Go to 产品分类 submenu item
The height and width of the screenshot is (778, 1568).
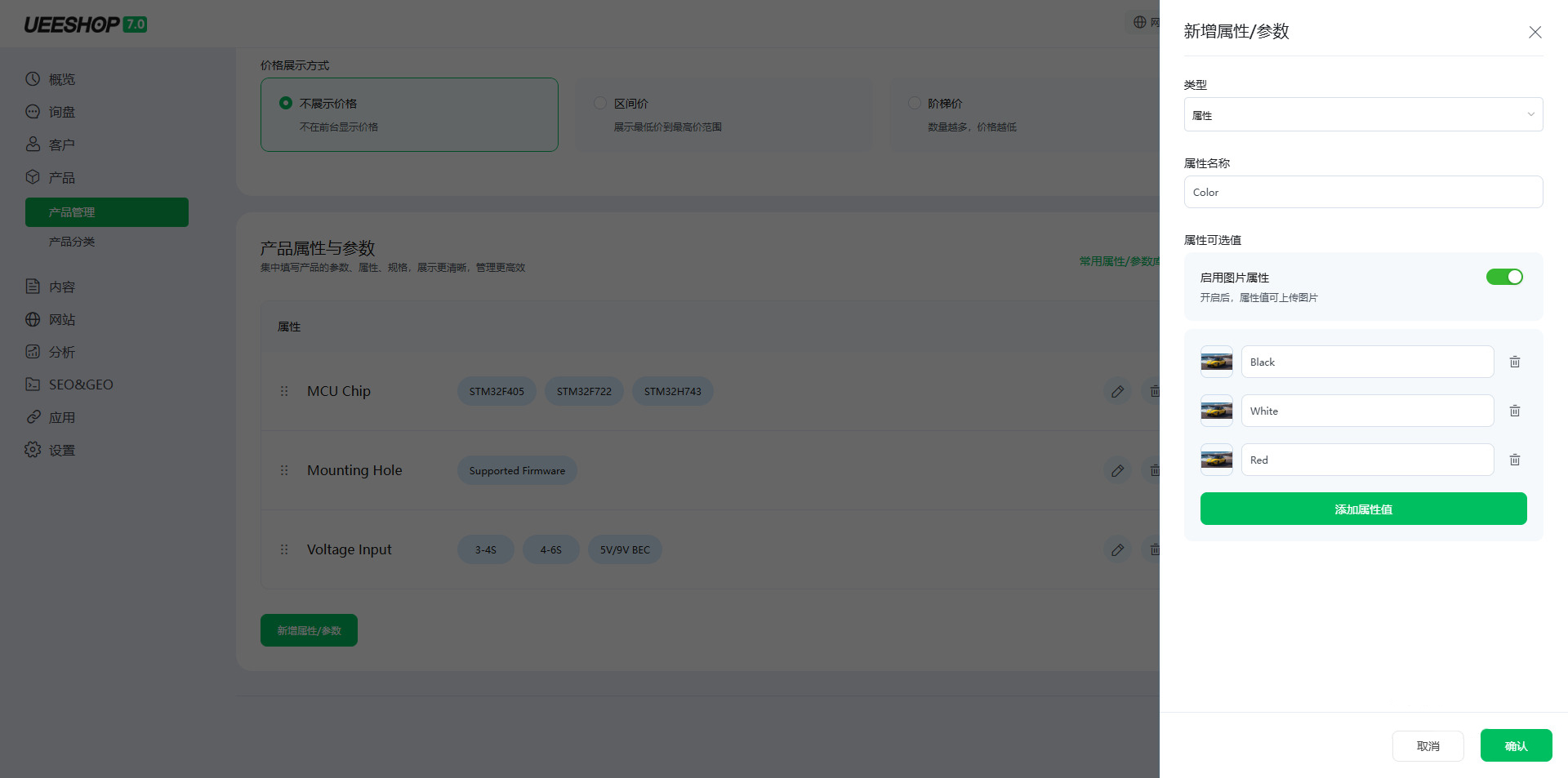(x=72, y=242)
